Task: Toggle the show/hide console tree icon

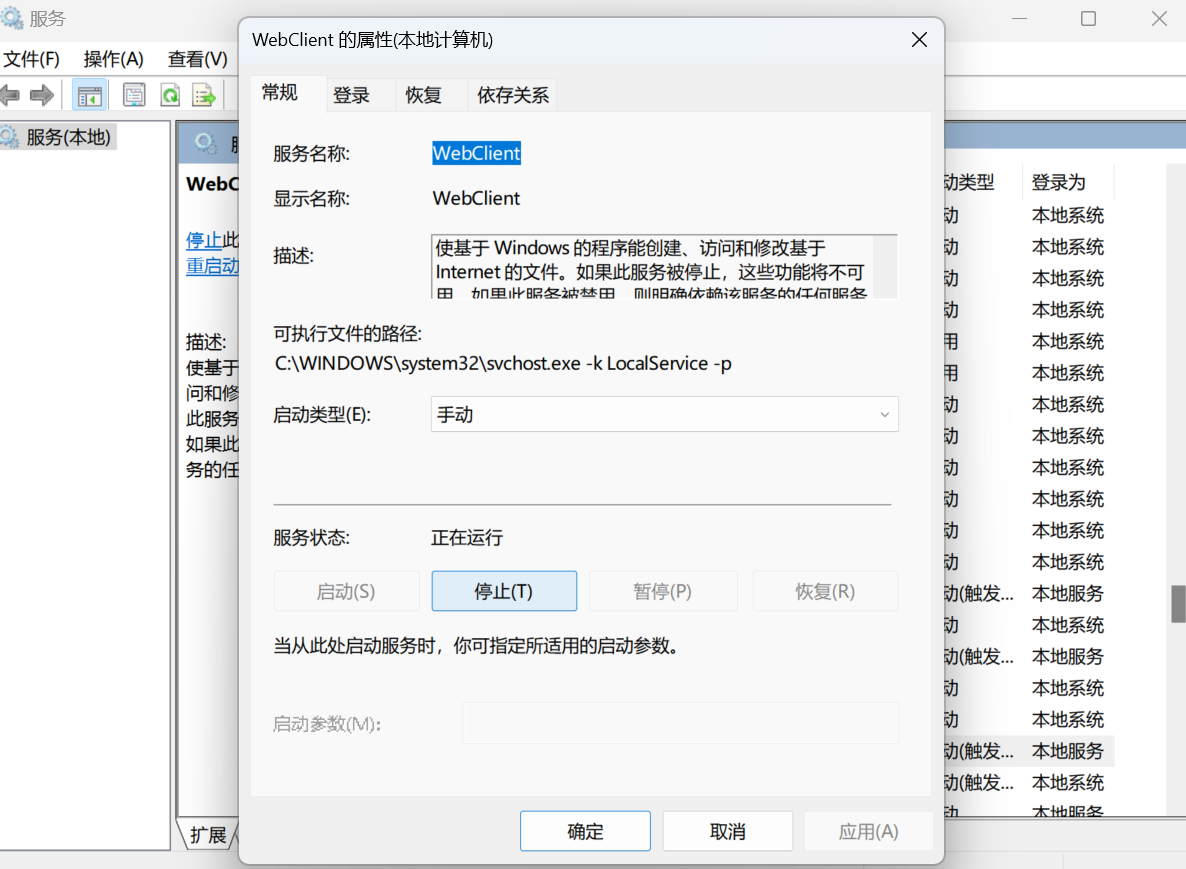Action: coord(90,96)
